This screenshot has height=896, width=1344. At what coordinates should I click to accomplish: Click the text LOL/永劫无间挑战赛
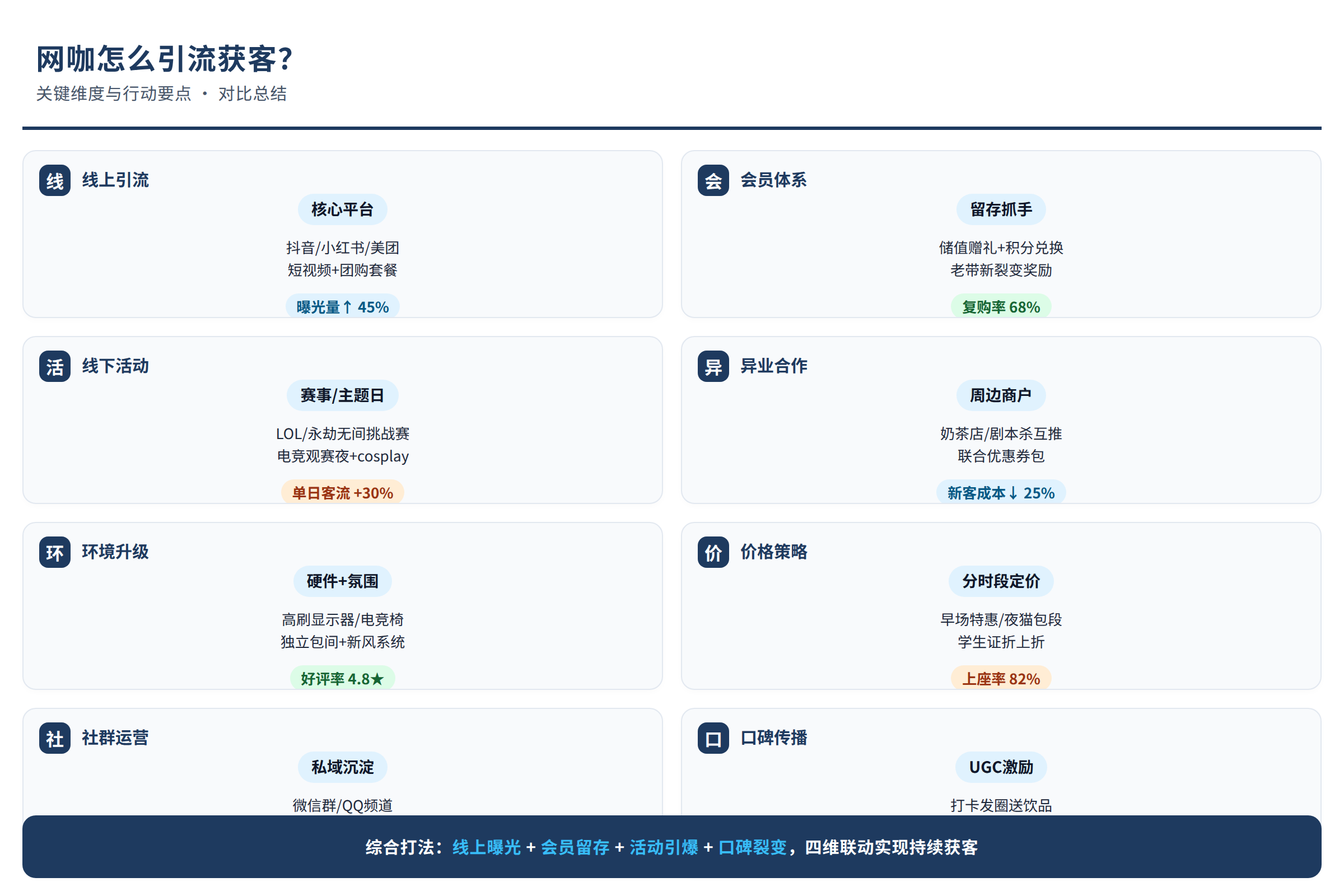tap(343, 435)
